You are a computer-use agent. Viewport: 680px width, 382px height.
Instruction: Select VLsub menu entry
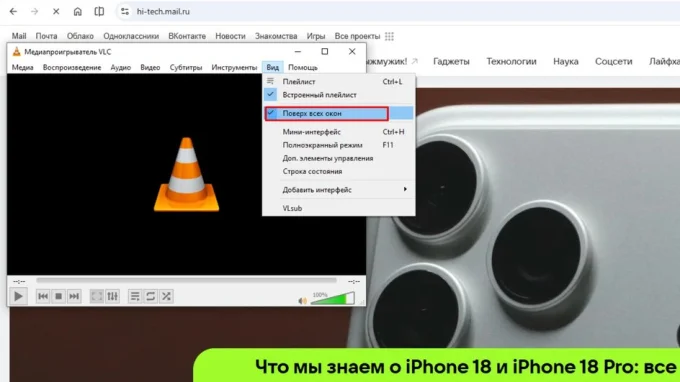pos(339,209)
